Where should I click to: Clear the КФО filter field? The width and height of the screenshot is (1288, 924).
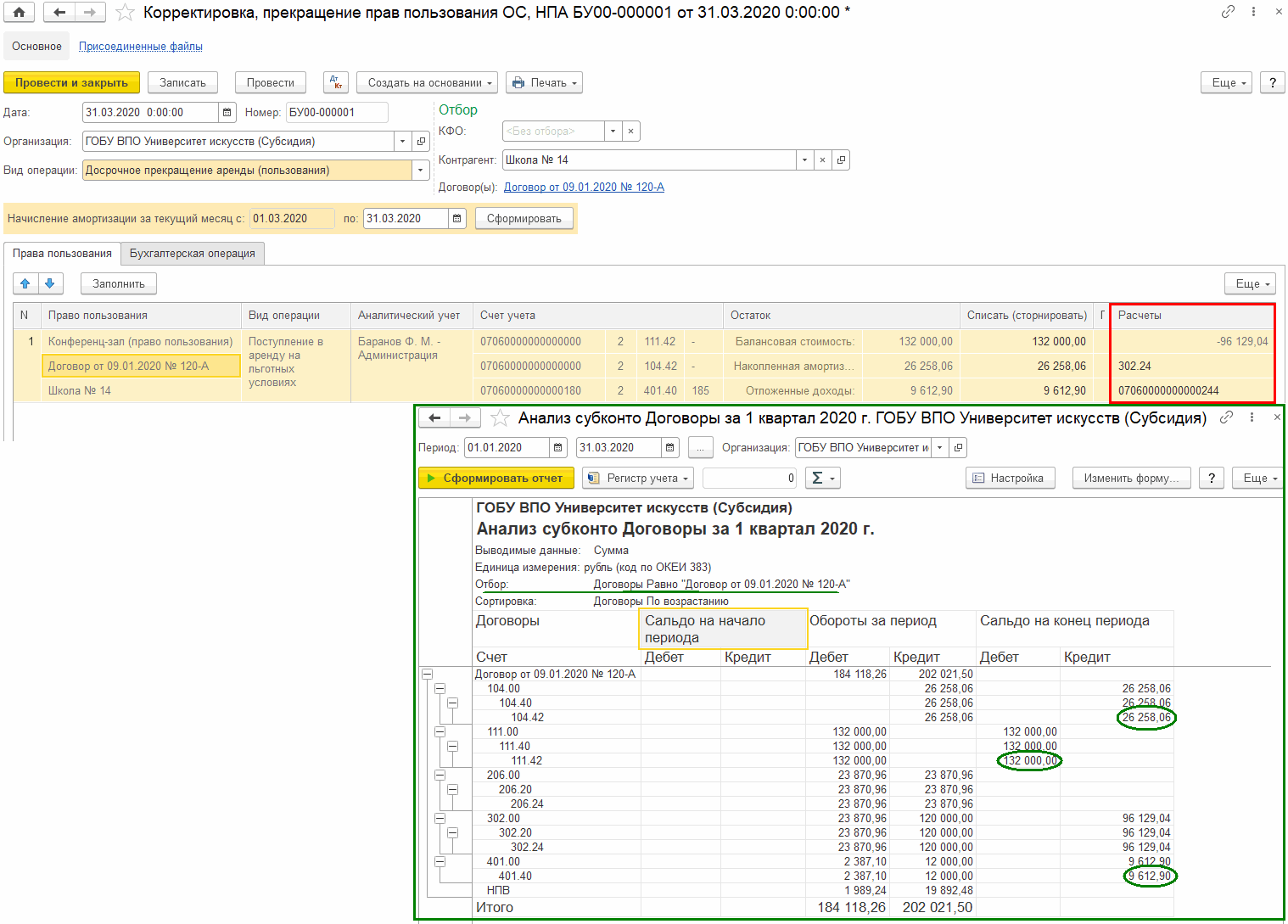pos(630,131)
